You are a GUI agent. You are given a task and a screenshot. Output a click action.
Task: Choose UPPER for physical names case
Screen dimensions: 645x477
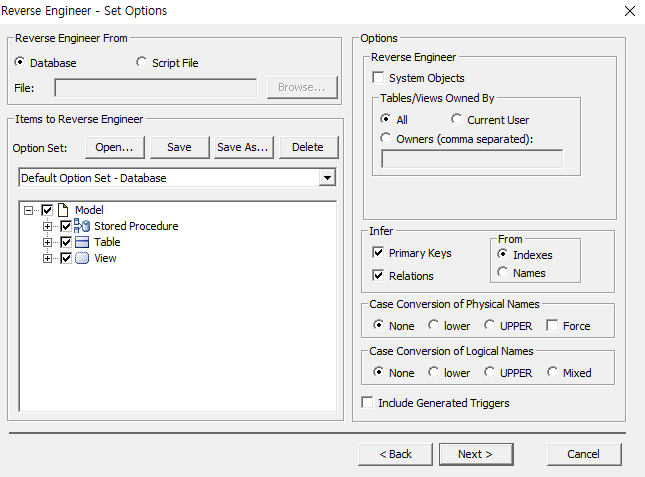coord(489,325)
